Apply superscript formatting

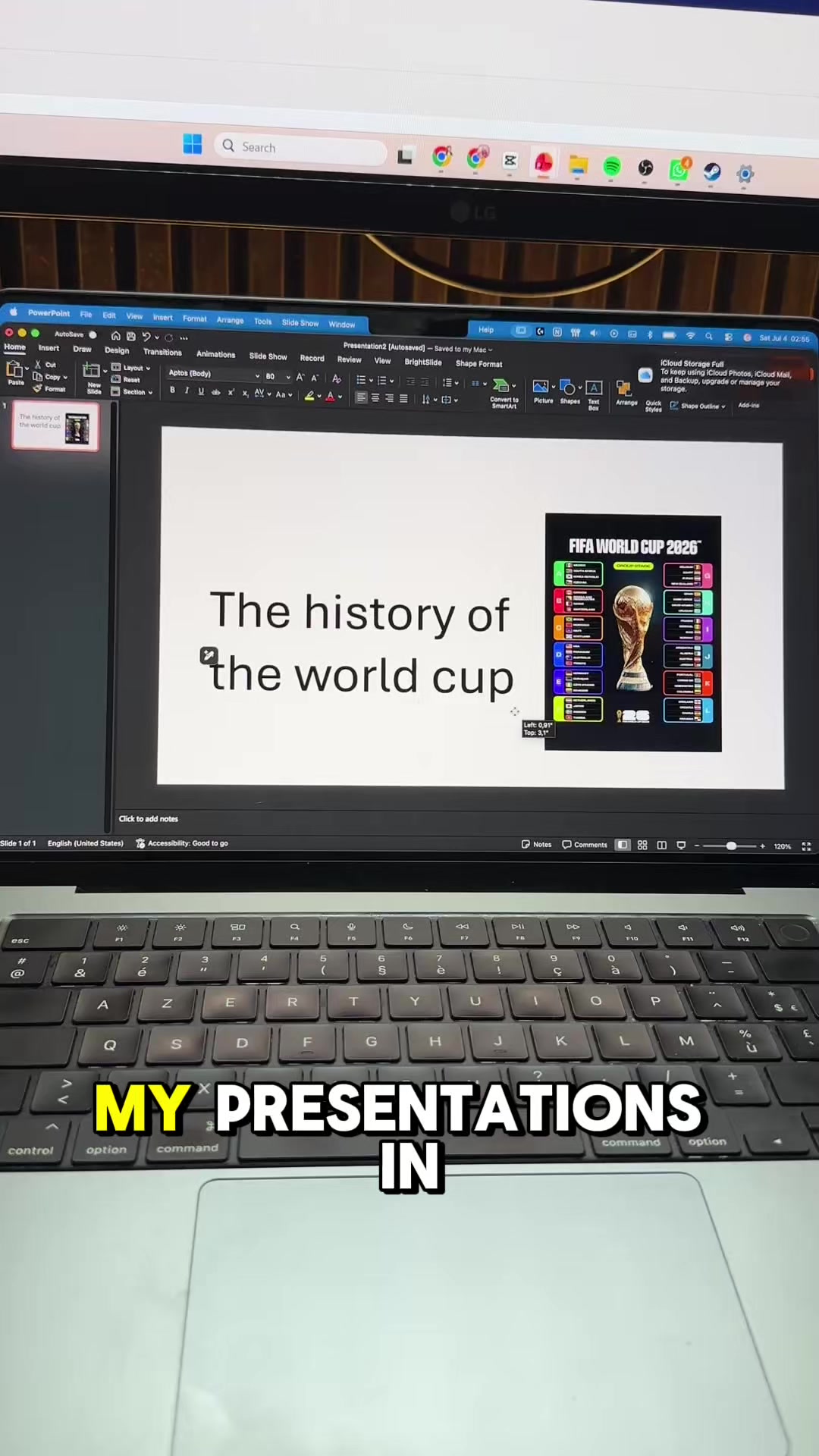click(x=231, y=392)
